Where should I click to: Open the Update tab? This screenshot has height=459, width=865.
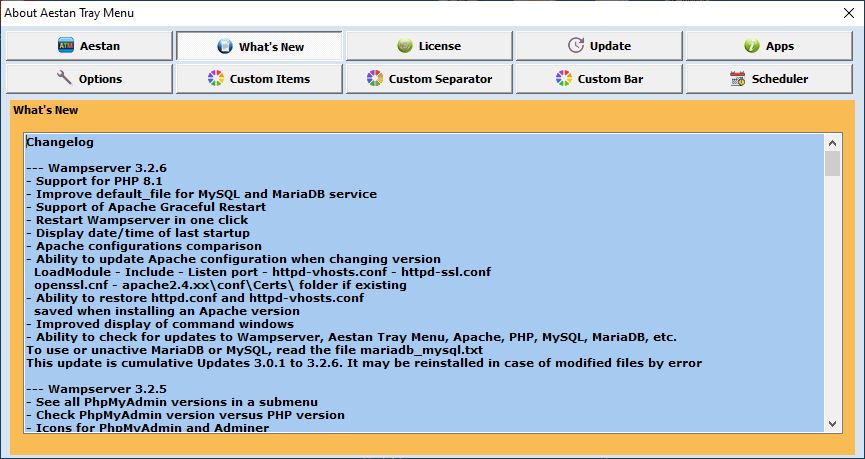coord(599,46)
